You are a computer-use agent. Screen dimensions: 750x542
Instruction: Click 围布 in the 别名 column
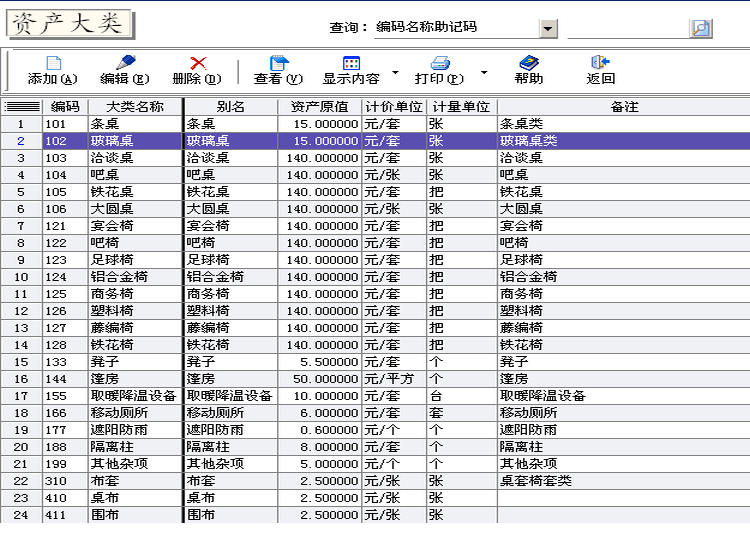(x=231, y=515)
